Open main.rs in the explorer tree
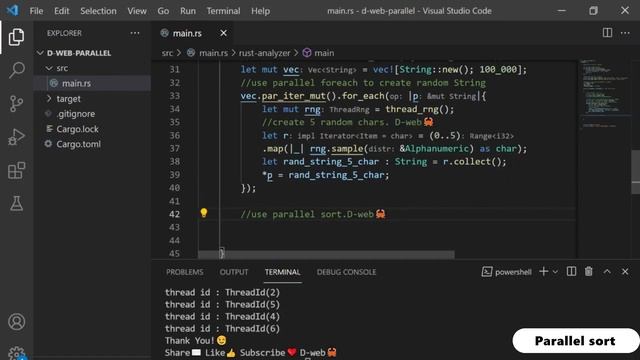Image resolution: width=640 pixels, height=360 pixels. tap(76, 83)
